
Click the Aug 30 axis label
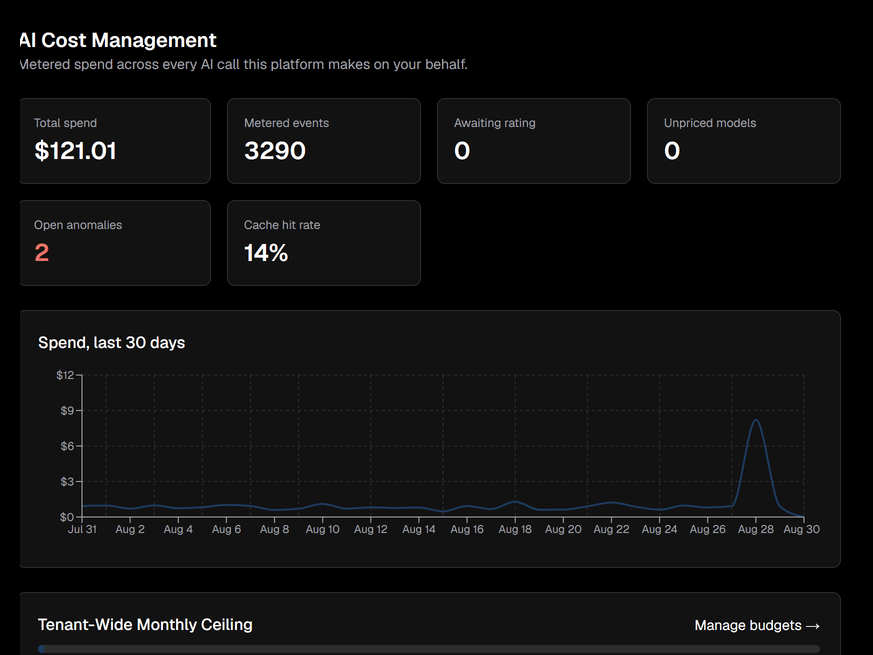pyautogui.click(x=801, y=529)
